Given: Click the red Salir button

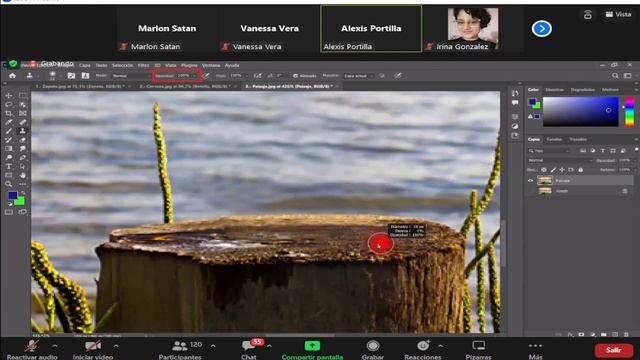Looking at the screenshot, I should 613,350.
